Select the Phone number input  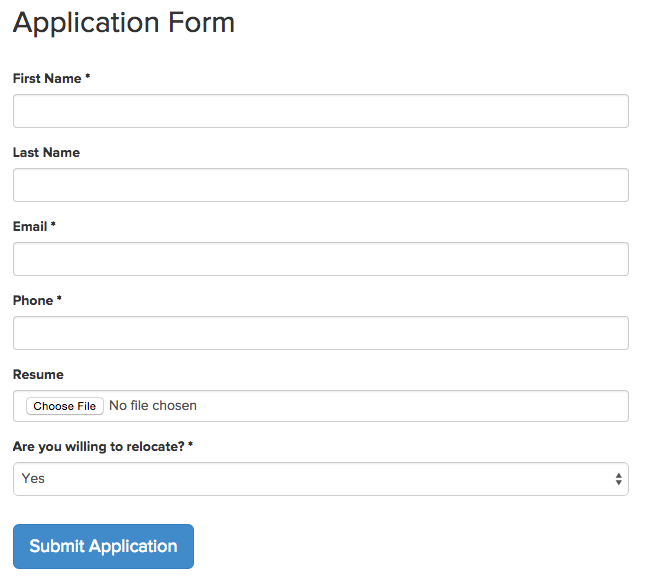[x=320, y=333]
